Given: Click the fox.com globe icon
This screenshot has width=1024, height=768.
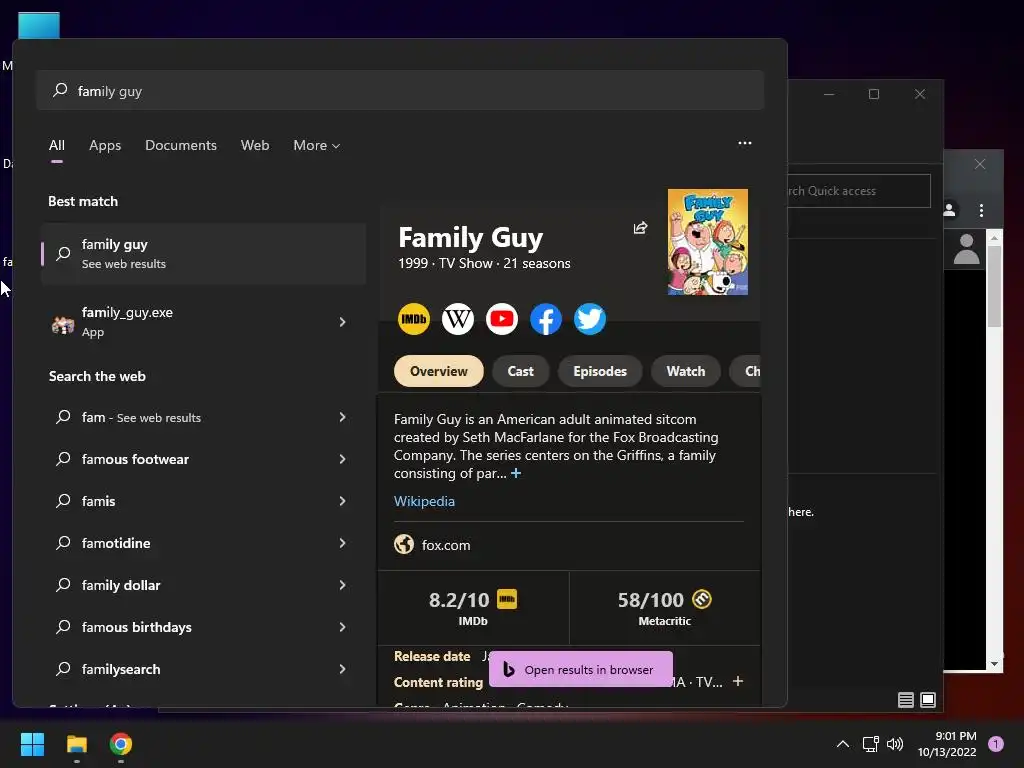Looking at the screenshot, I should coord(404,544).
